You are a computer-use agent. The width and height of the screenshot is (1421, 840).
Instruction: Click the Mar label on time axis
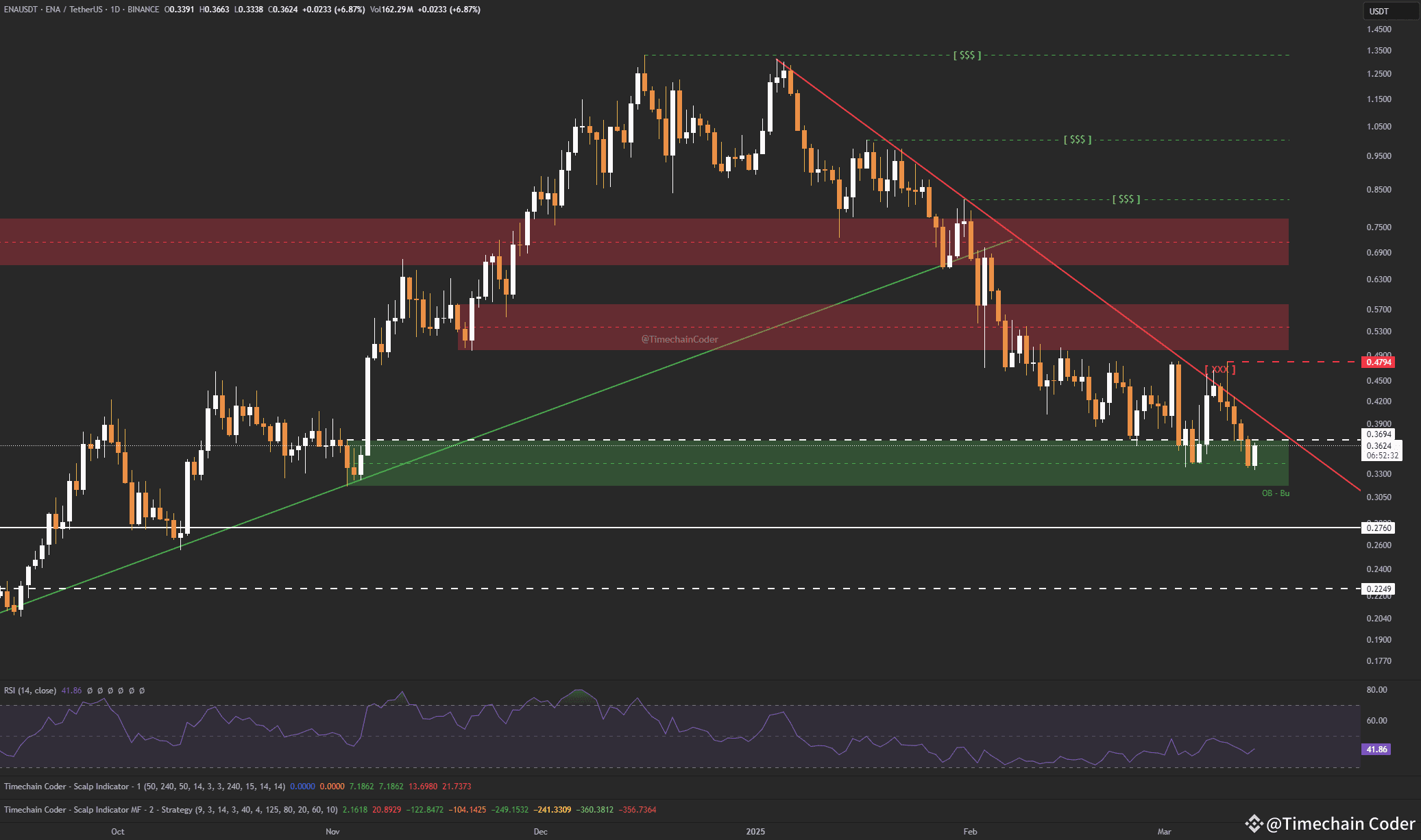point(1164,832)
